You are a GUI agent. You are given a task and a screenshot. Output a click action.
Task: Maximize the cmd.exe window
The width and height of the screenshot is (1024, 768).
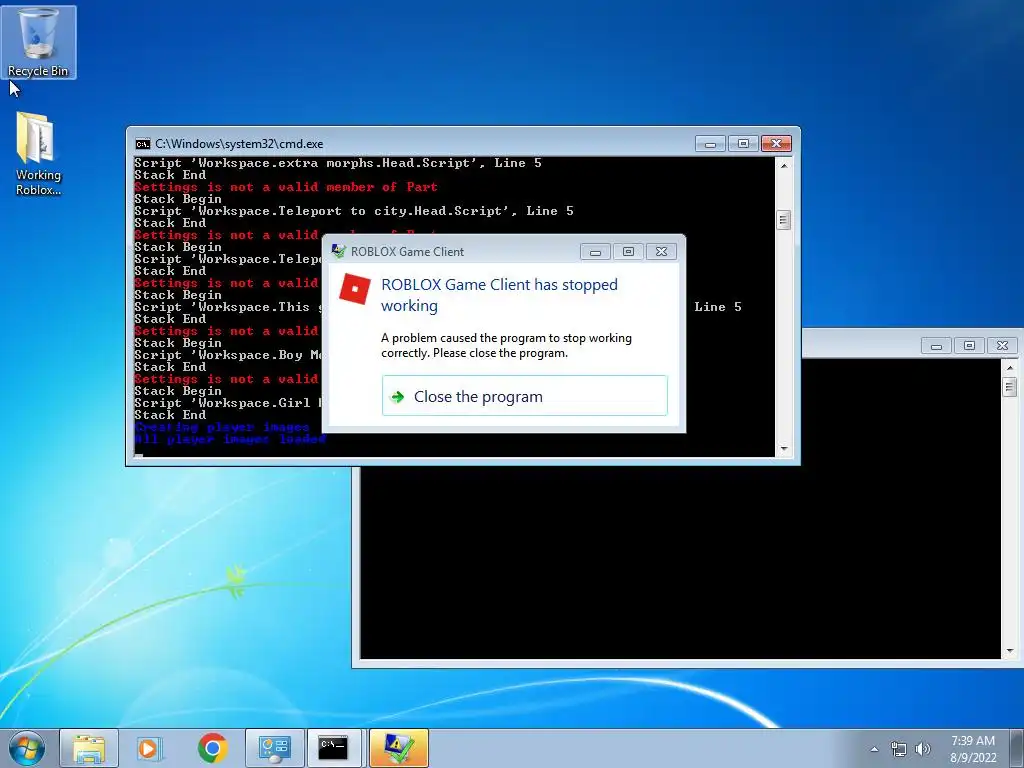(743, 144)
